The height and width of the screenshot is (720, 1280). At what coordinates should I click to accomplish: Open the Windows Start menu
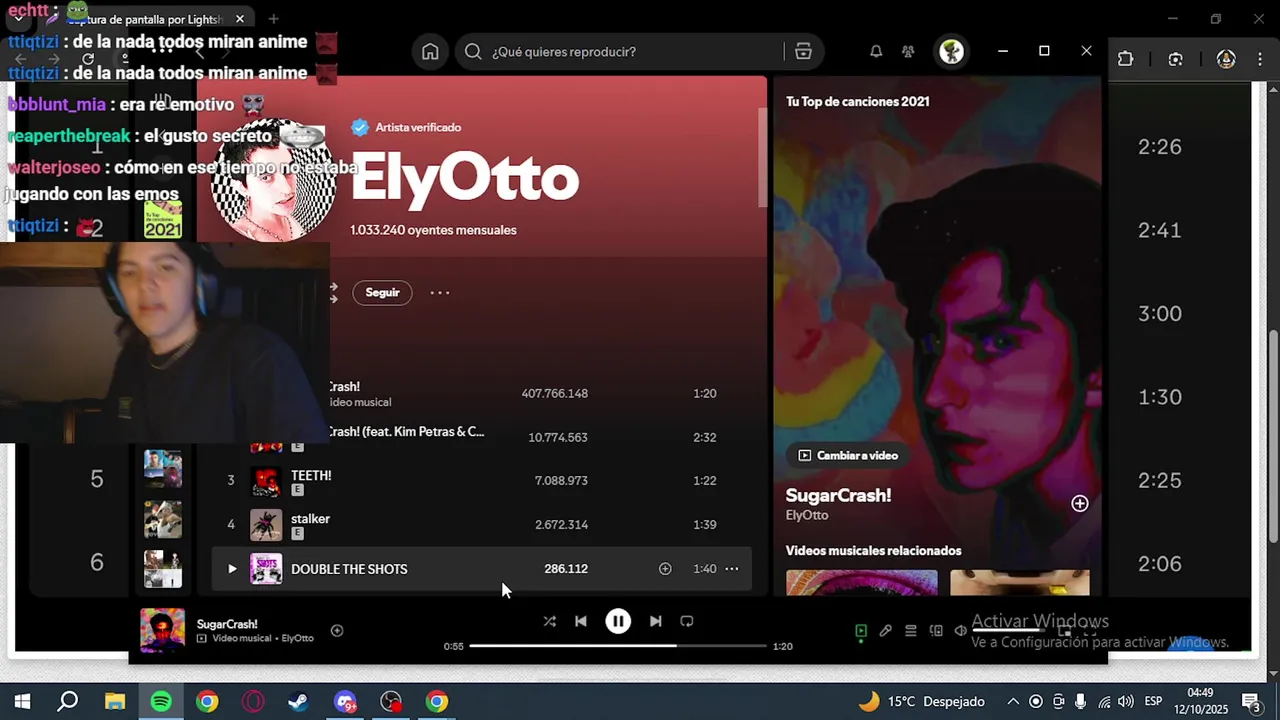22,701
